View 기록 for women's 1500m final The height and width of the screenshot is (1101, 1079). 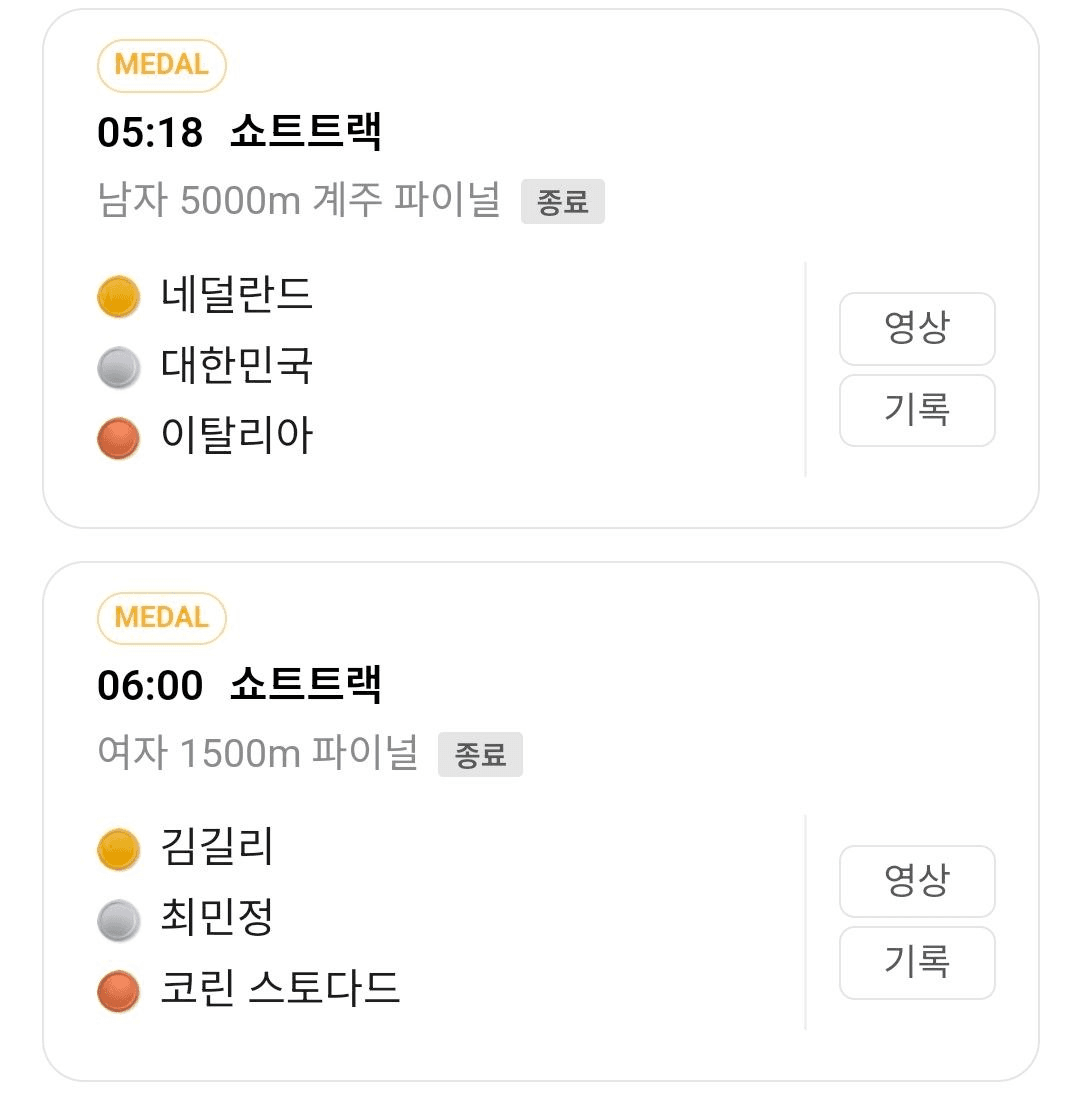[x=916, y=962]
